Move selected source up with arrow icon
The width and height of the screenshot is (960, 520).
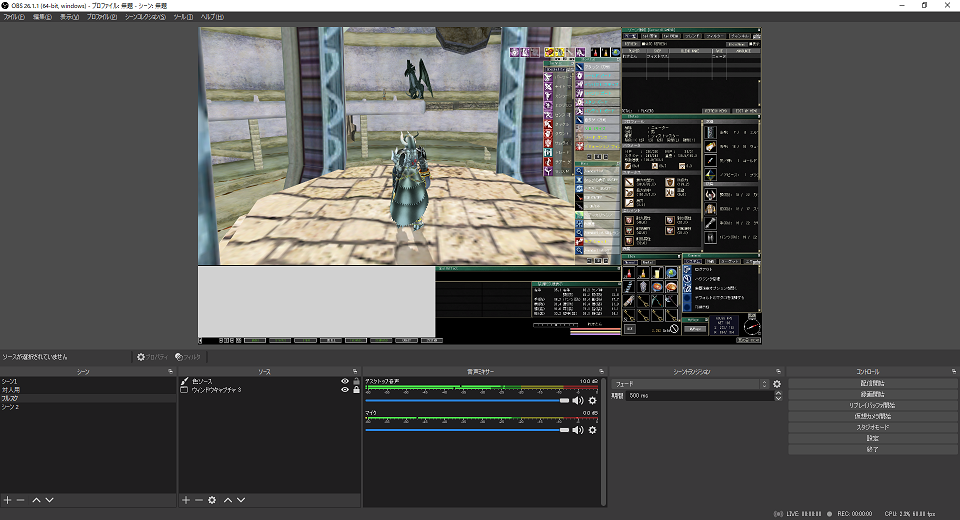point(227,499)
